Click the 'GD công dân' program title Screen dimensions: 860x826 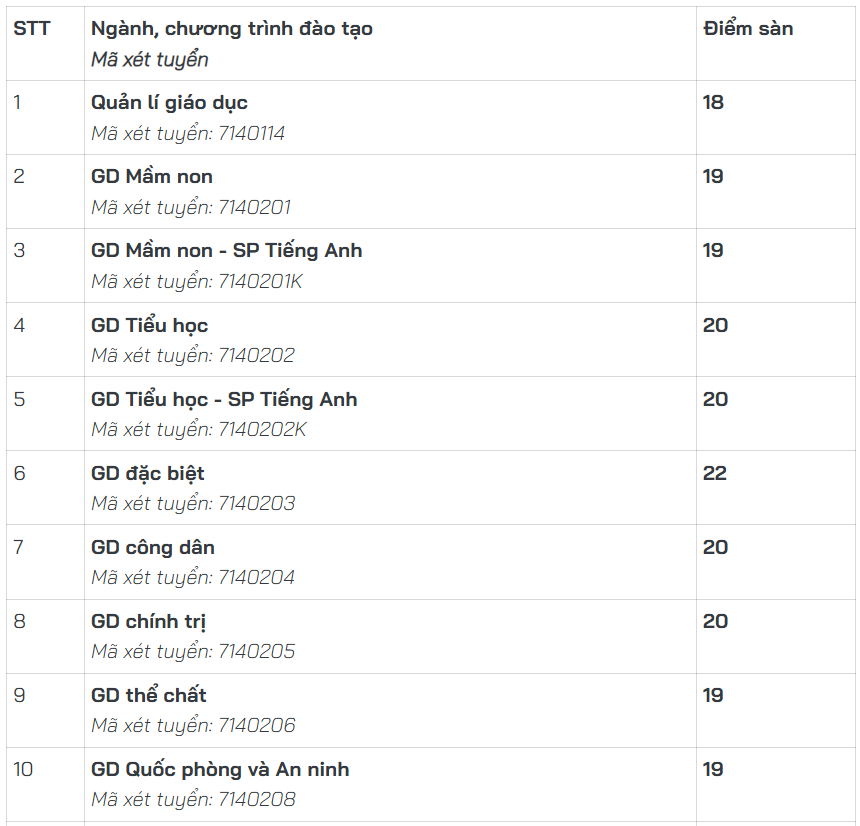pyautogui.click(x=152, y=547)
